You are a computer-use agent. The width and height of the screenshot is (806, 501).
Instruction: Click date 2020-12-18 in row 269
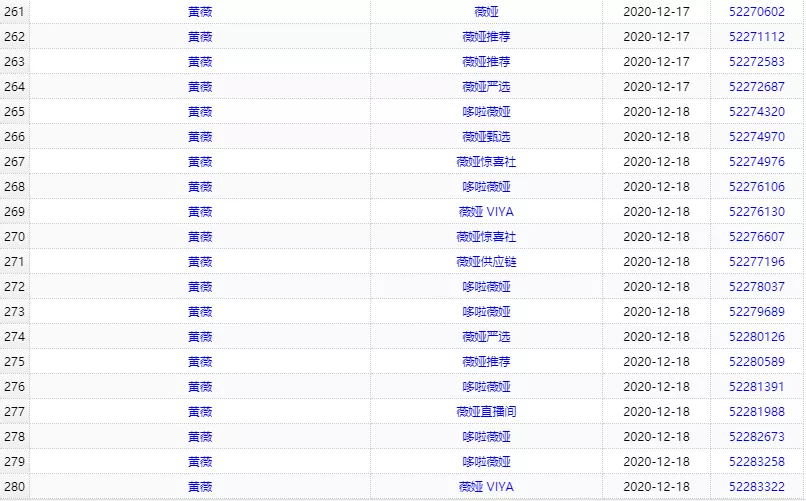656,212
